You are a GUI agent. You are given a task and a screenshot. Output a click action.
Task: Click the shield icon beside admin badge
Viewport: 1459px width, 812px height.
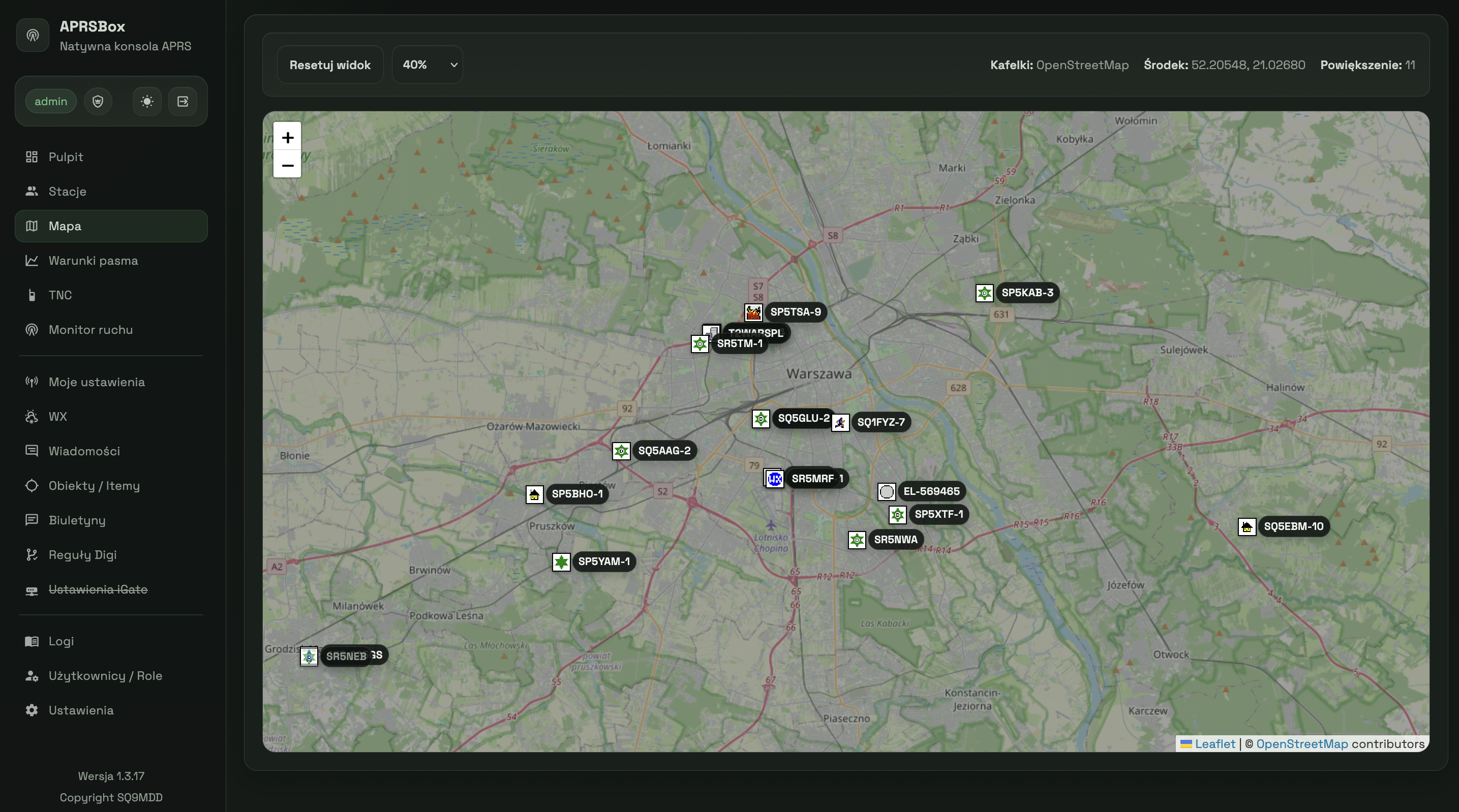[98, 101]
